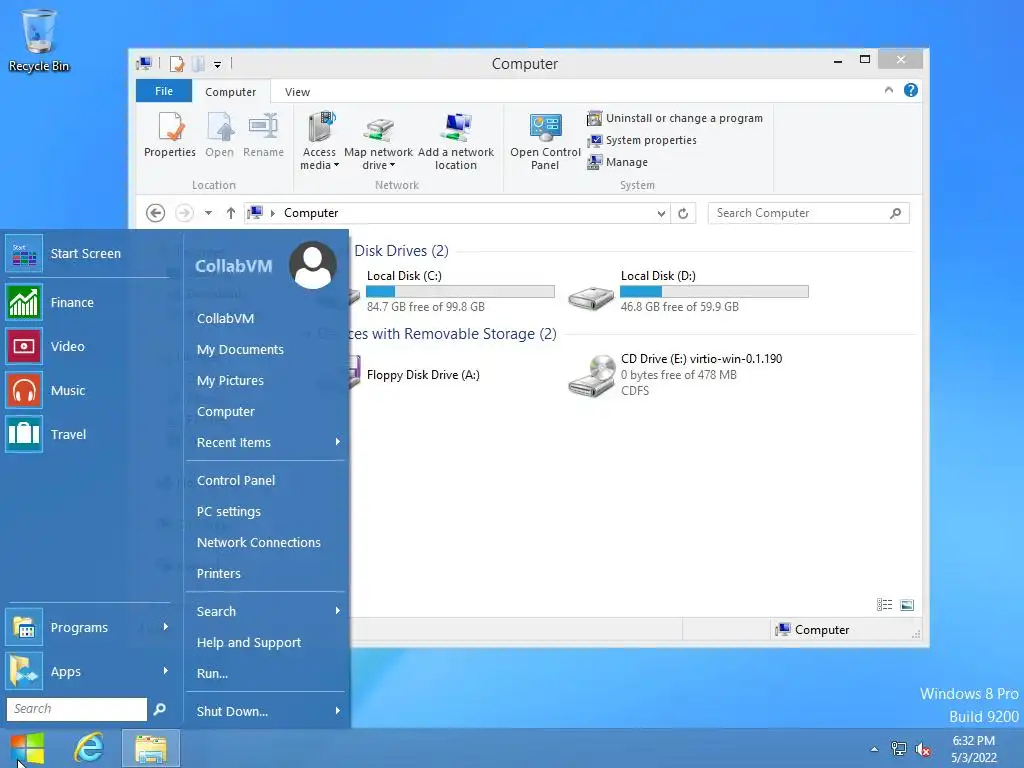This screenshot has height=768, width=1024.
Task: Click the search magnifier in Explorer
Action: pyautogui.click(x=896, y=213)
